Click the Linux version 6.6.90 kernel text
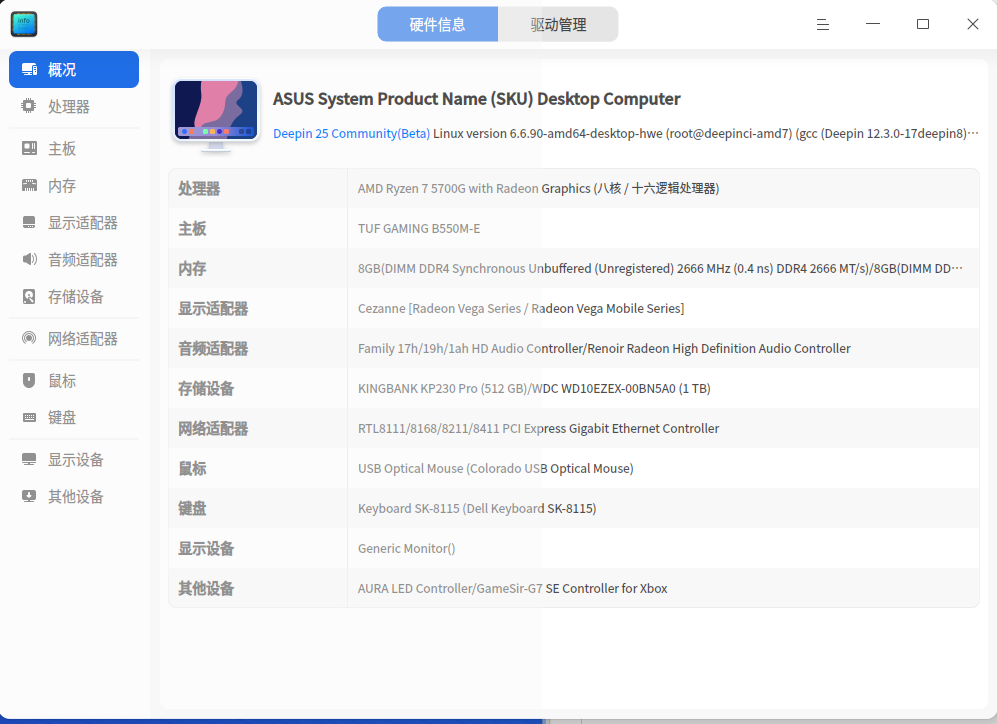The image size is (997, 724). coord(706,133)
